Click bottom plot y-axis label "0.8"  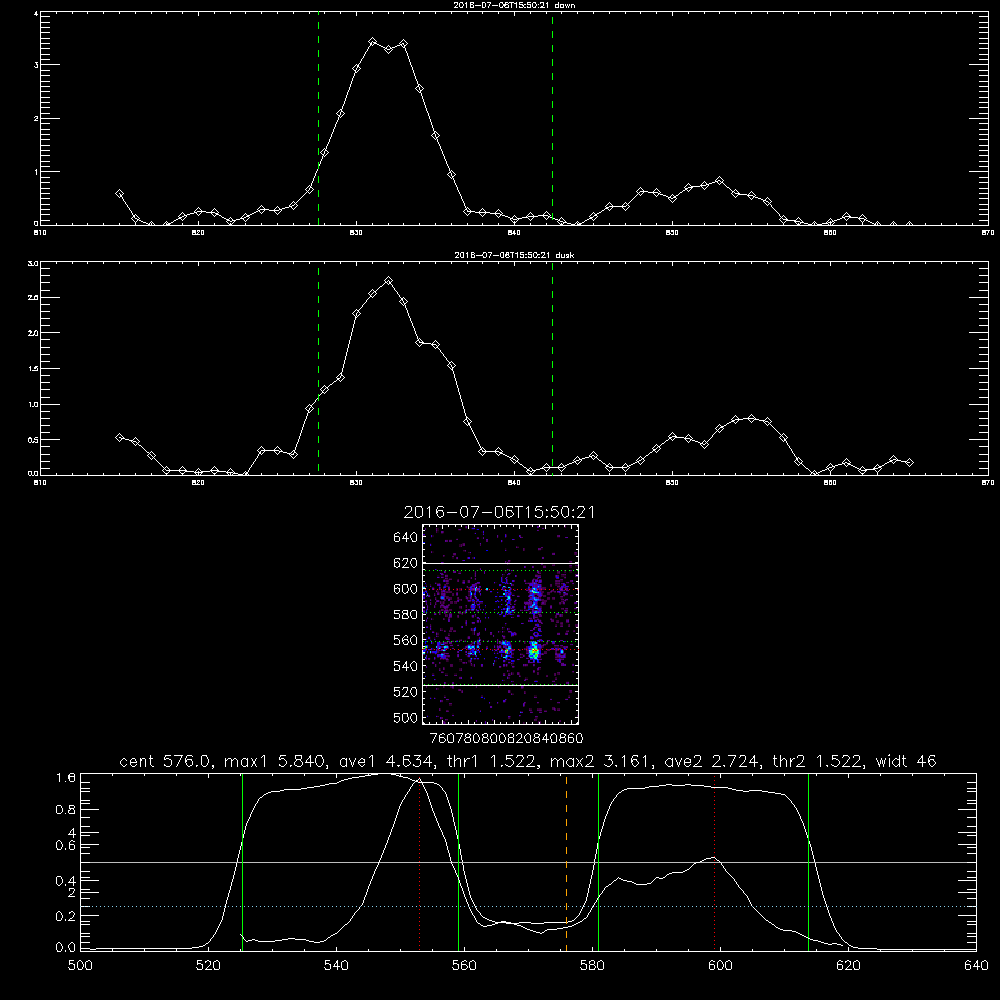point(66,810)
